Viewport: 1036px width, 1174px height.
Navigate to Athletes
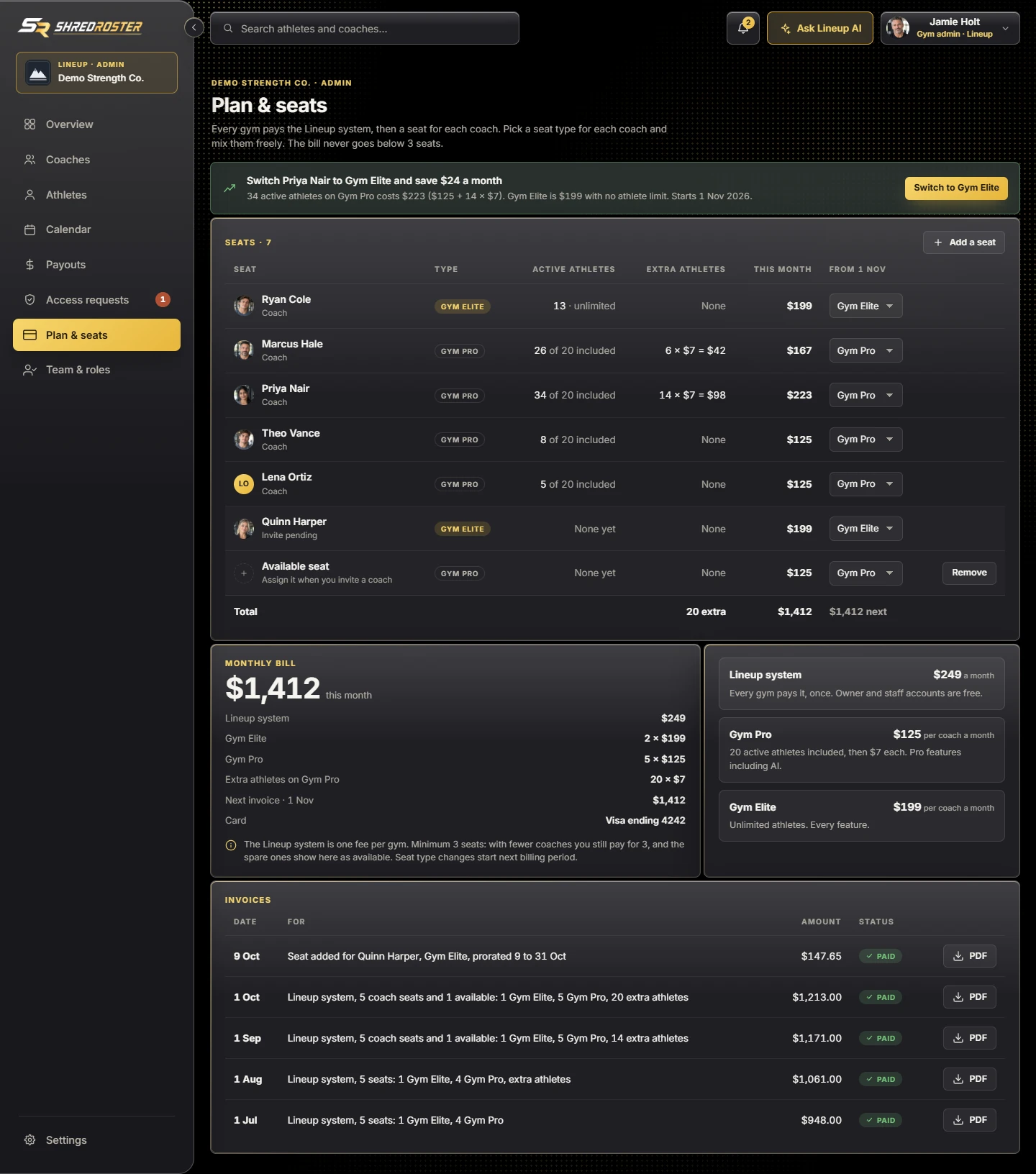96,195
